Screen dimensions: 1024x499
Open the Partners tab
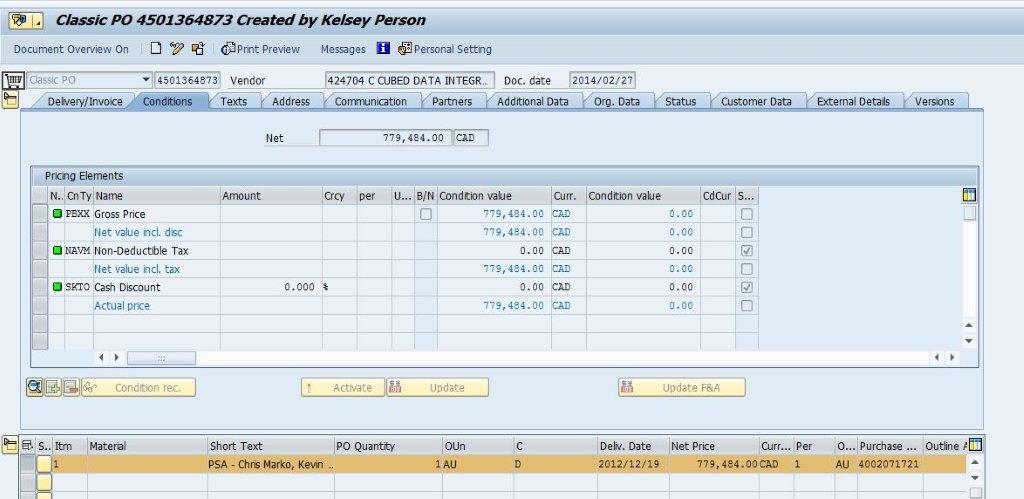pos(452,101)
